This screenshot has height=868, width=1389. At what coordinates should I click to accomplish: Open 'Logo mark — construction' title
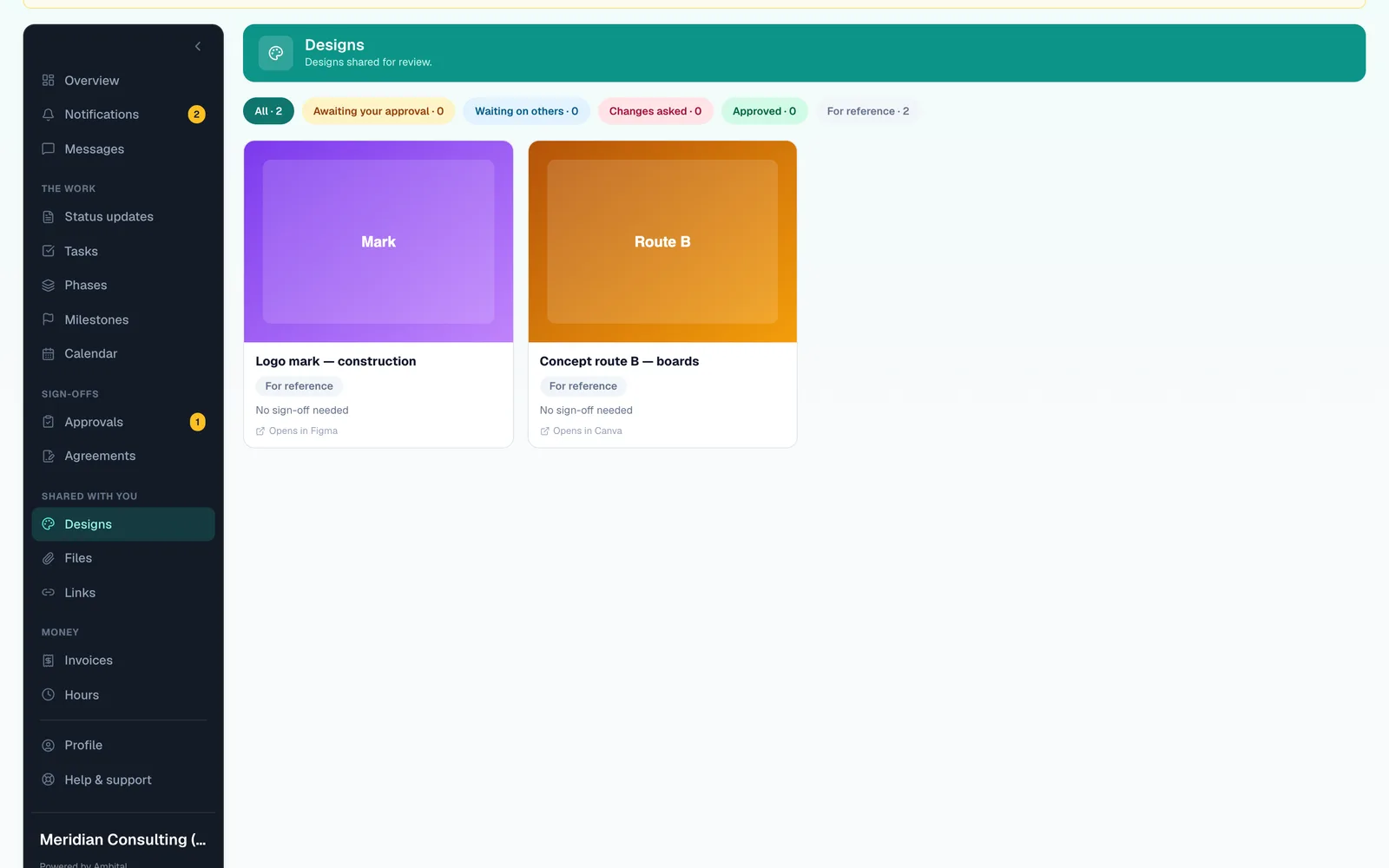point(336,361)
